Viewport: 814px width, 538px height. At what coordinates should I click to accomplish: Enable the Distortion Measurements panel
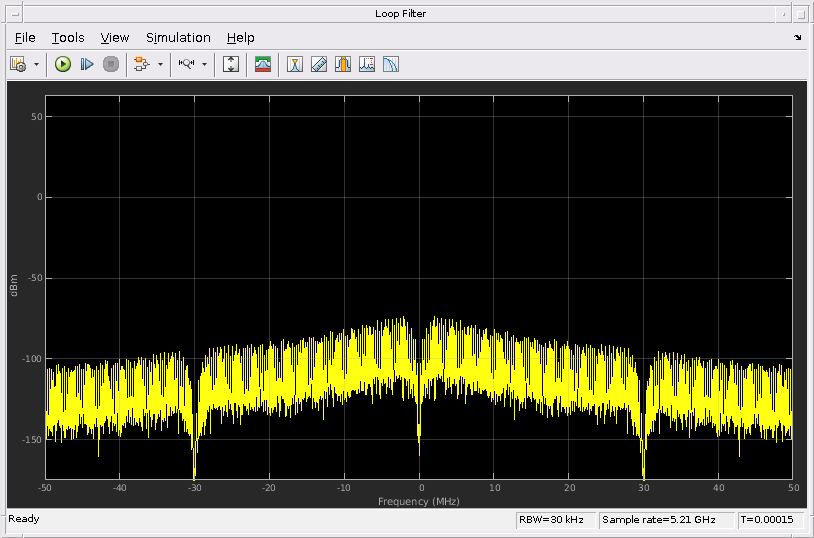(x=367, y=64)
